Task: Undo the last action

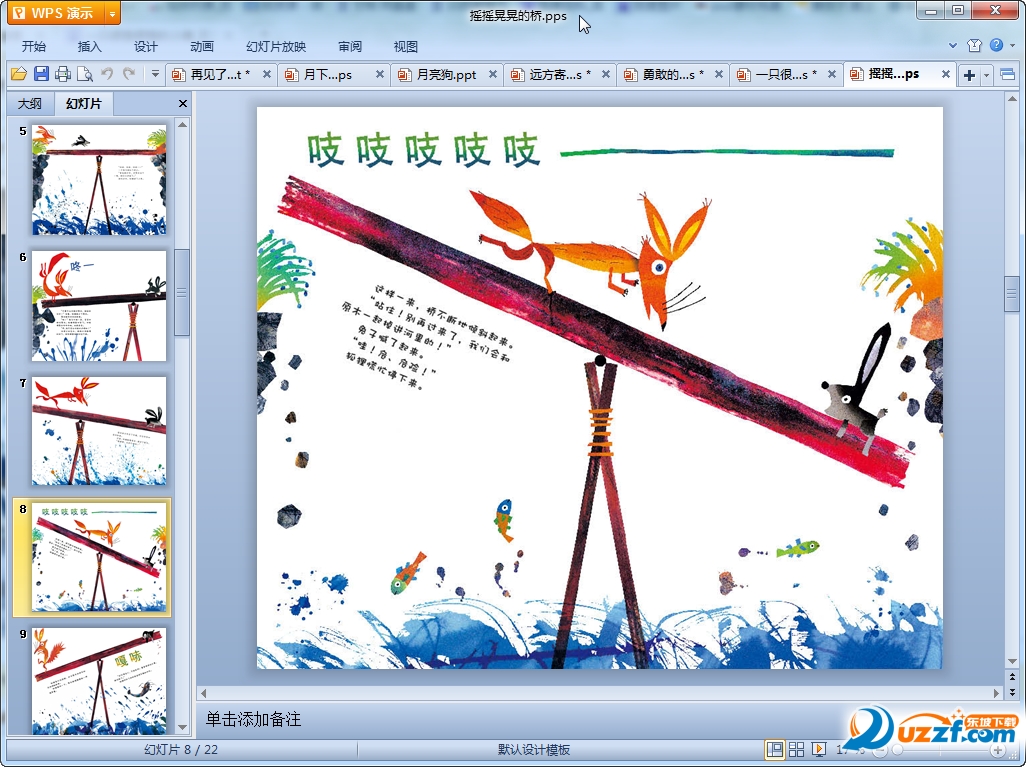Action: pos(107,74)
